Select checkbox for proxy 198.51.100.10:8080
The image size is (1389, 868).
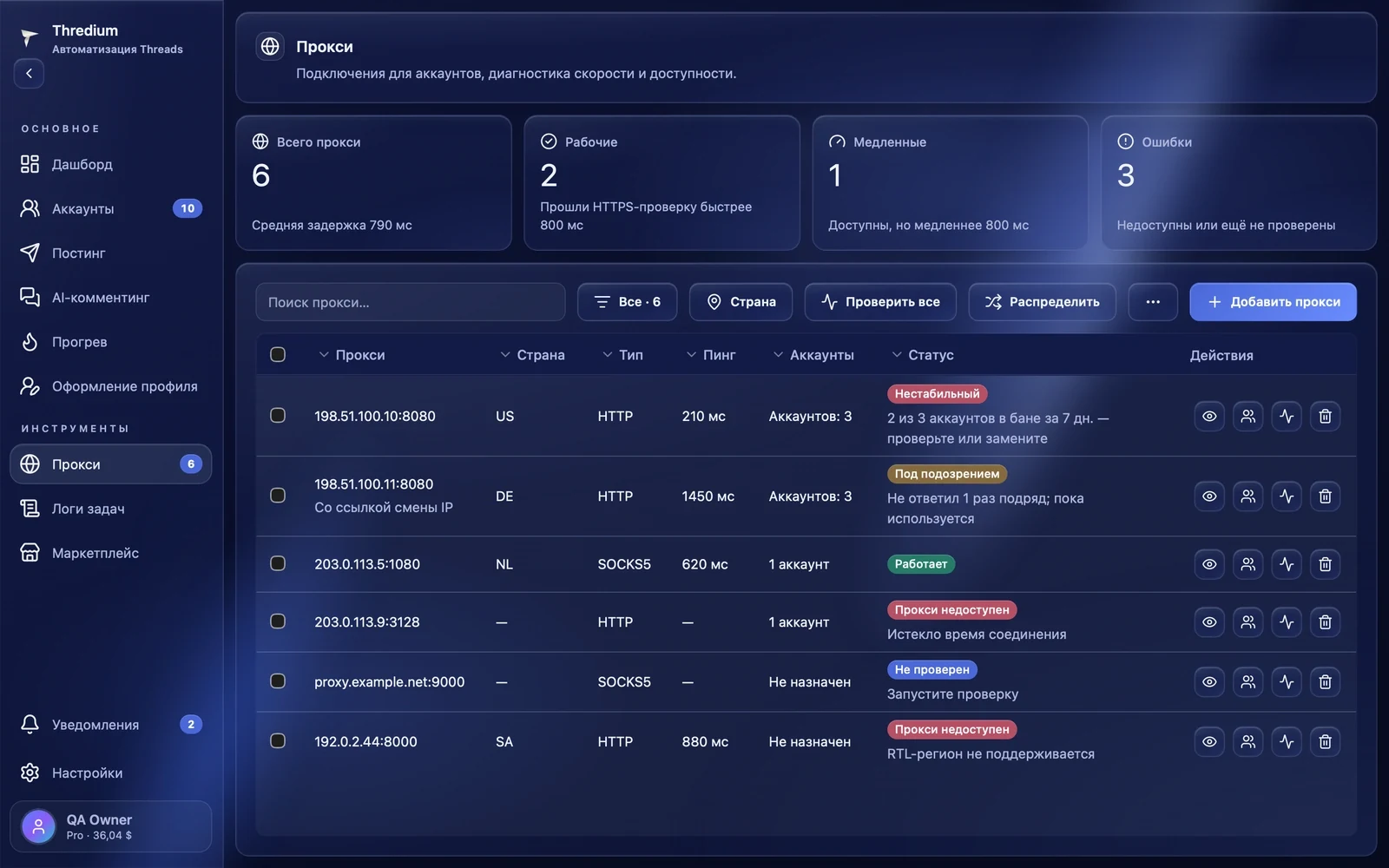tap(278, 416)
